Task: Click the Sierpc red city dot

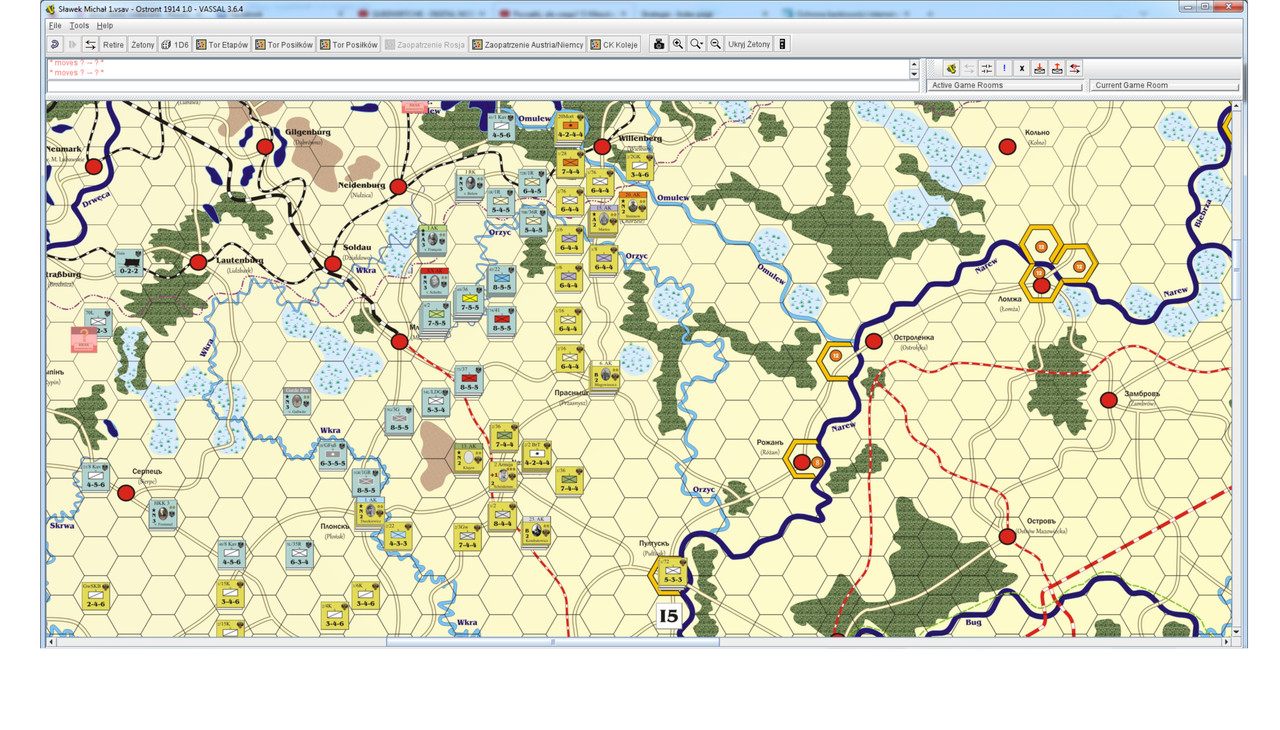Action: (x=126, y=493)
